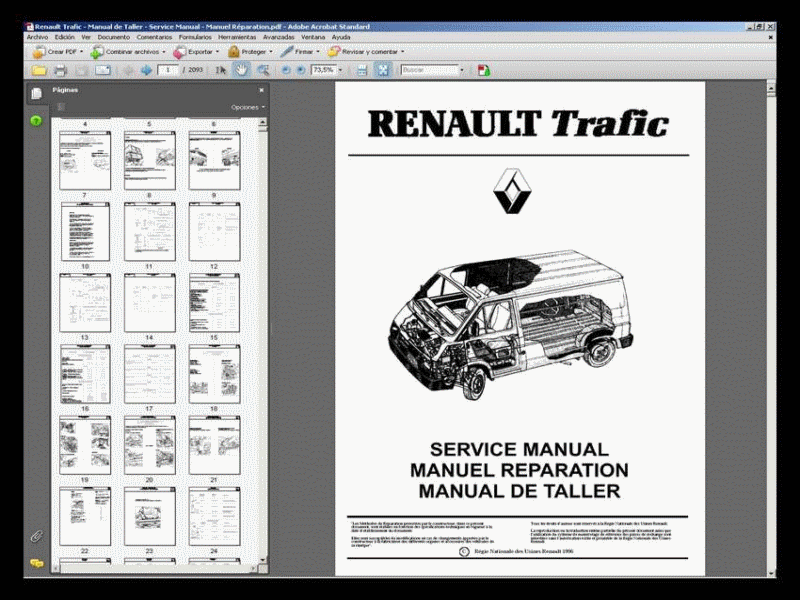
Task: Click thumbnails panel scroll down arrow
Action: pos(263,560)
